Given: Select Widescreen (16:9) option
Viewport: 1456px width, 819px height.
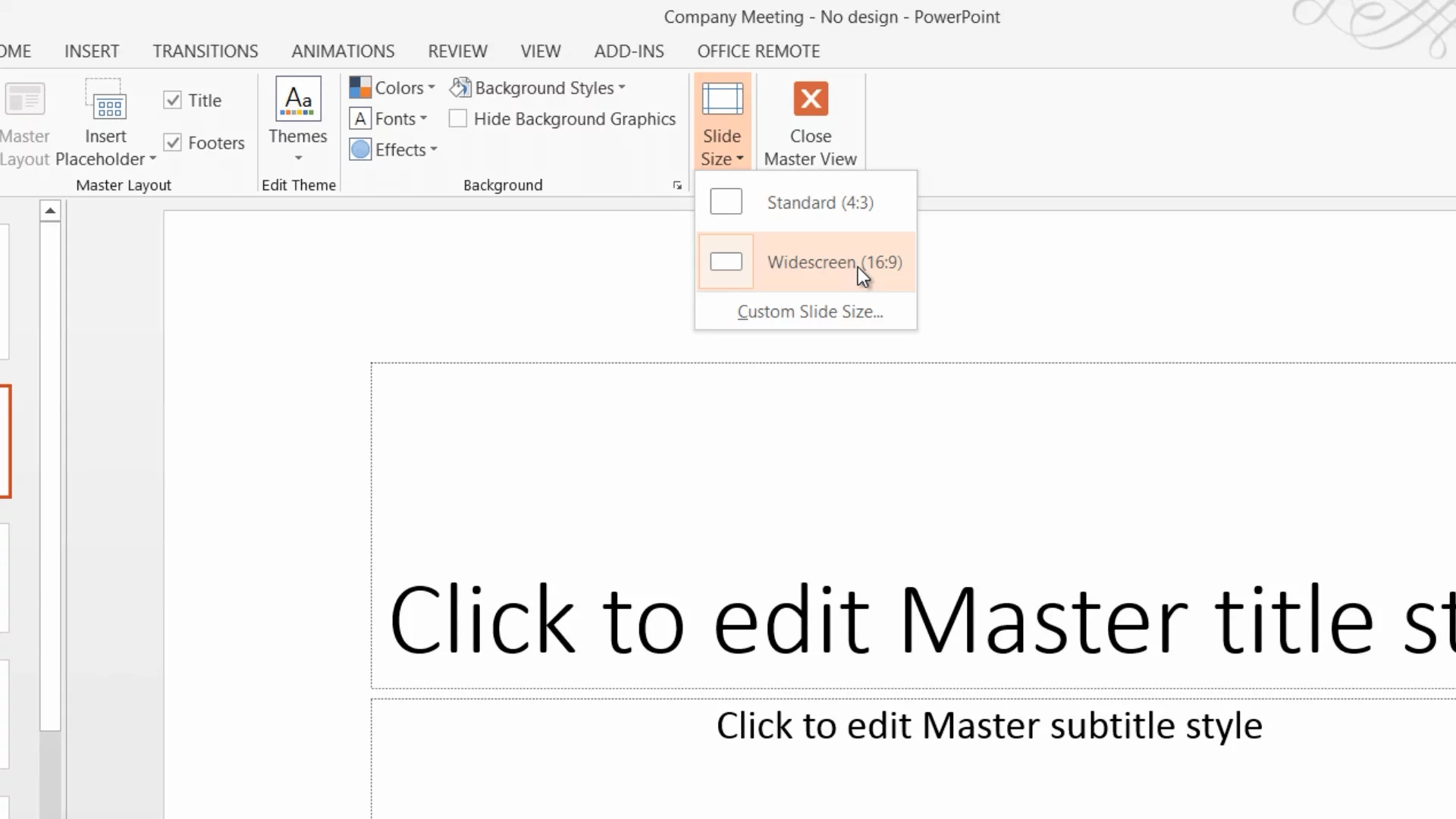Looking at the screenshot, I should click(811, 262).
